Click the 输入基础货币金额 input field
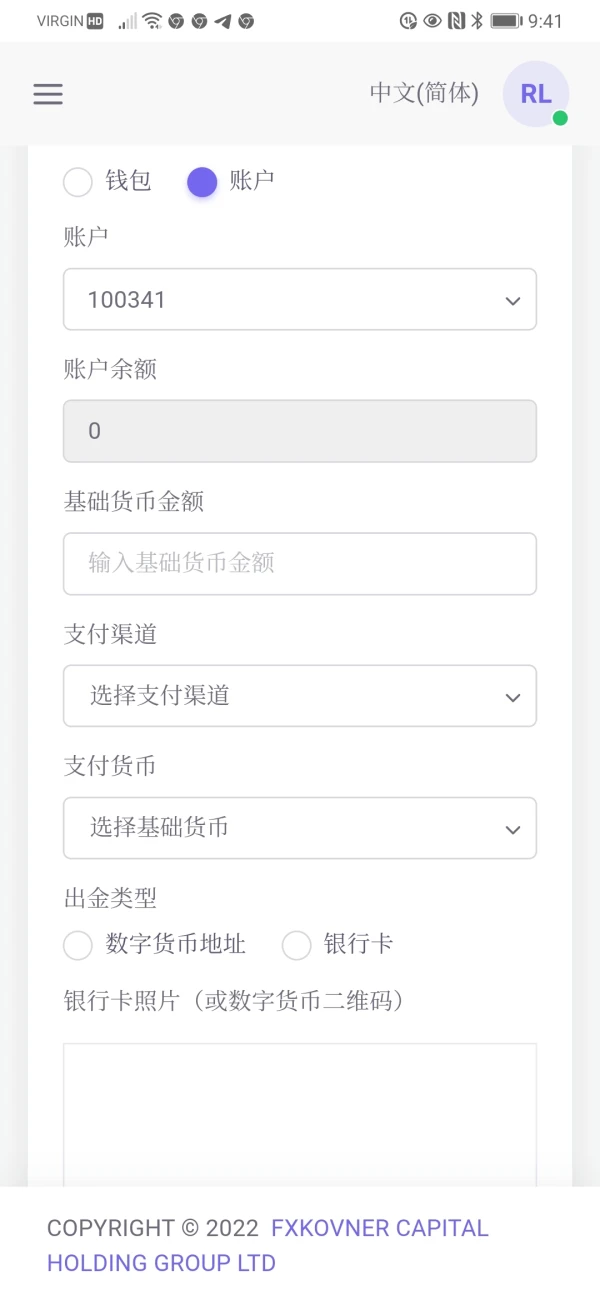This screenshot has height=1300, width=600. click(x=300, y=563)
